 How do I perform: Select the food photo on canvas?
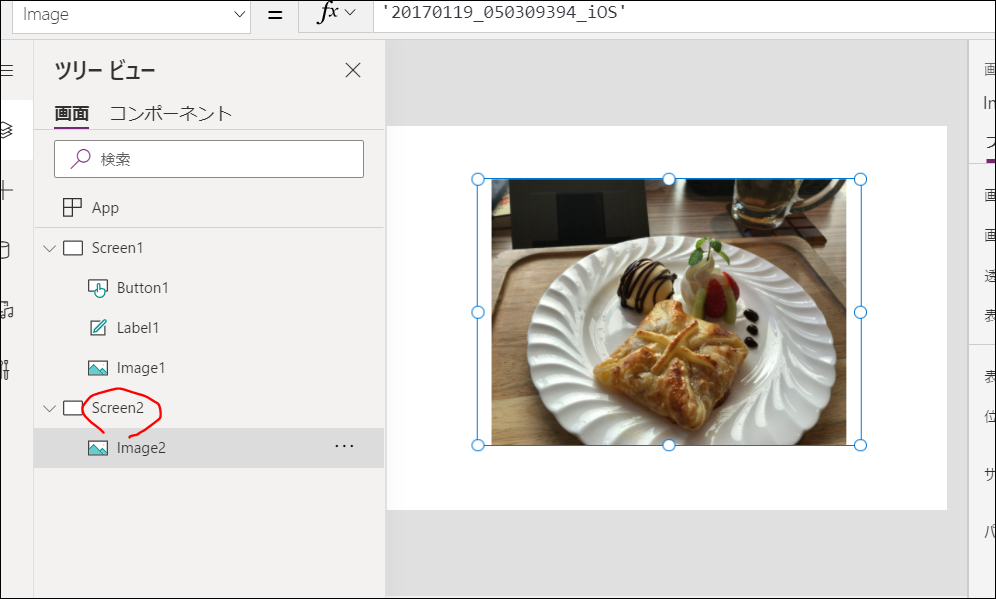pos(669,312)
